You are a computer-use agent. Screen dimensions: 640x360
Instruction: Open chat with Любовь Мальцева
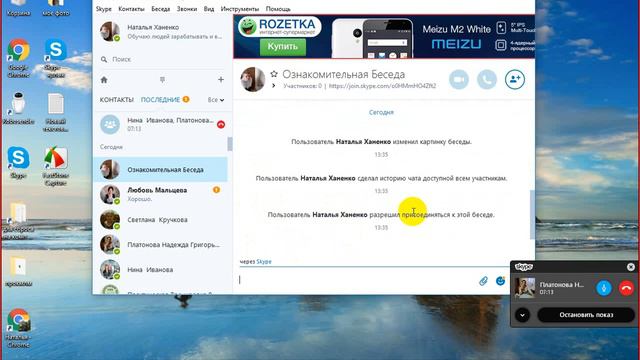[x=160, y=194]
